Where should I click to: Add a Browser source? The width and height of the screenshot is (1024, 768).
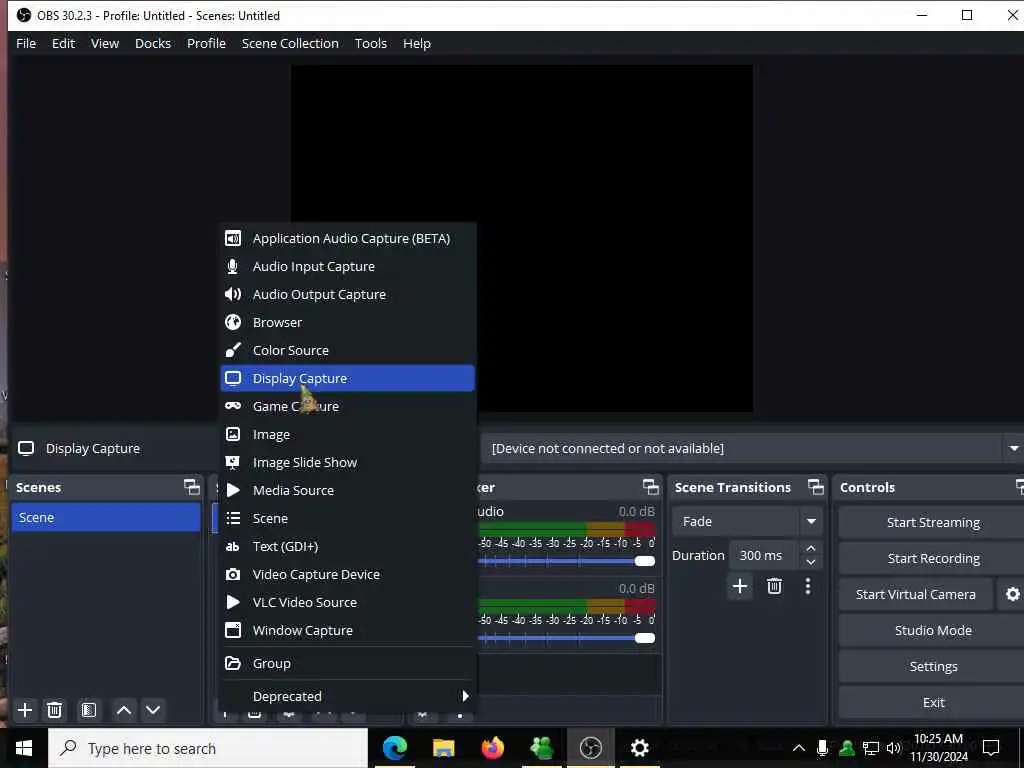tap(347, 323)
